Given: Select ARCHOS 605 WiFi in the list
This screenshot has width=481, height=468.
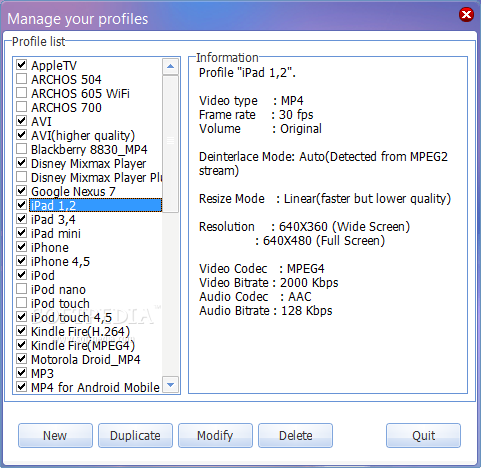Looking at the screenshot, I should [x=80, y=94].
